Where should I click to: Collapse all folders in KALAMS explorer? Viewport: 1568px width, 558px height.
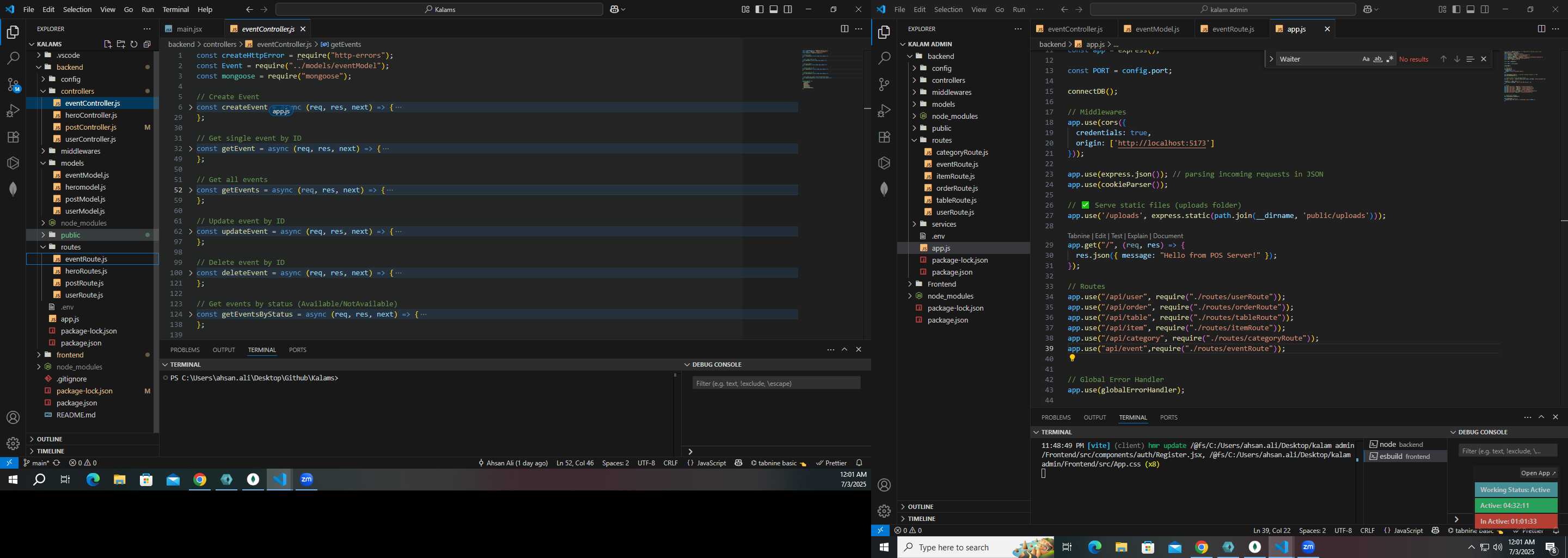click(x=146, y=44)
